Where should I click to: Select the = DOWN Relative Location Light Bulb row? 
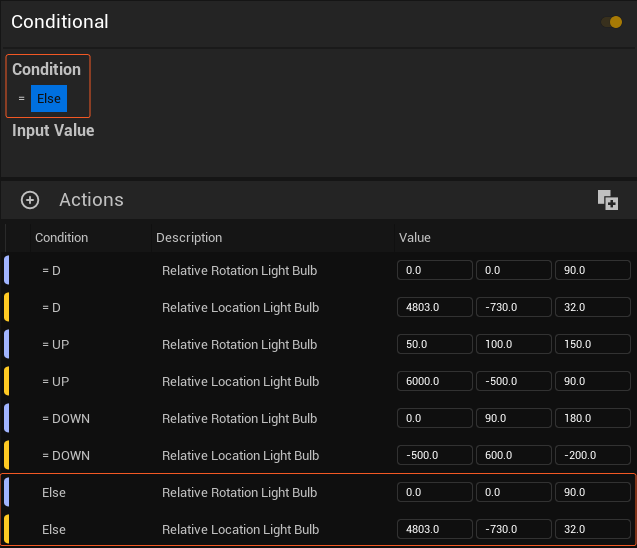coord(240,456)
